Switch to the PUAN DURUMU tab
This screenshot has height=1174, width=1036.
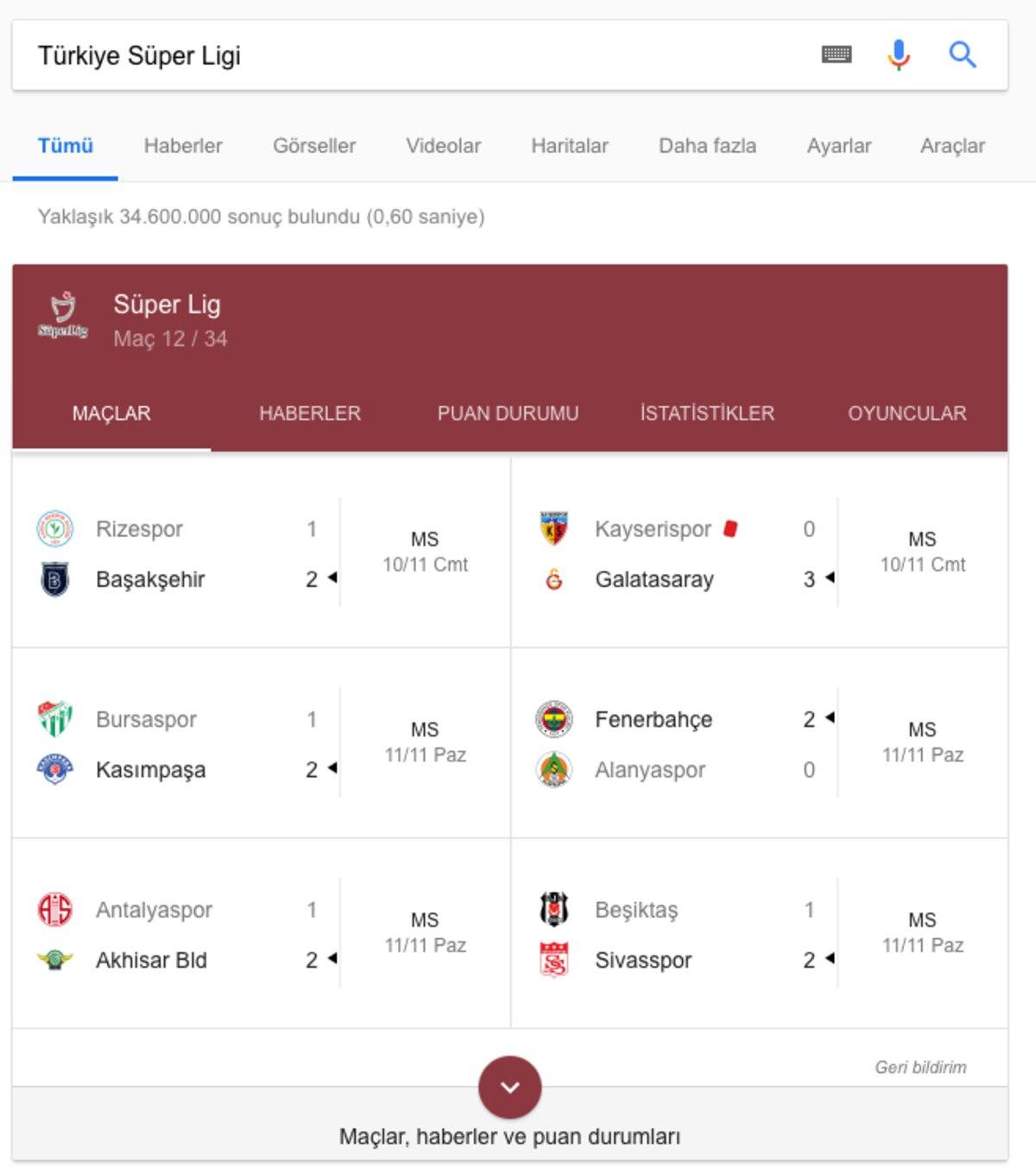click(508, 413)
